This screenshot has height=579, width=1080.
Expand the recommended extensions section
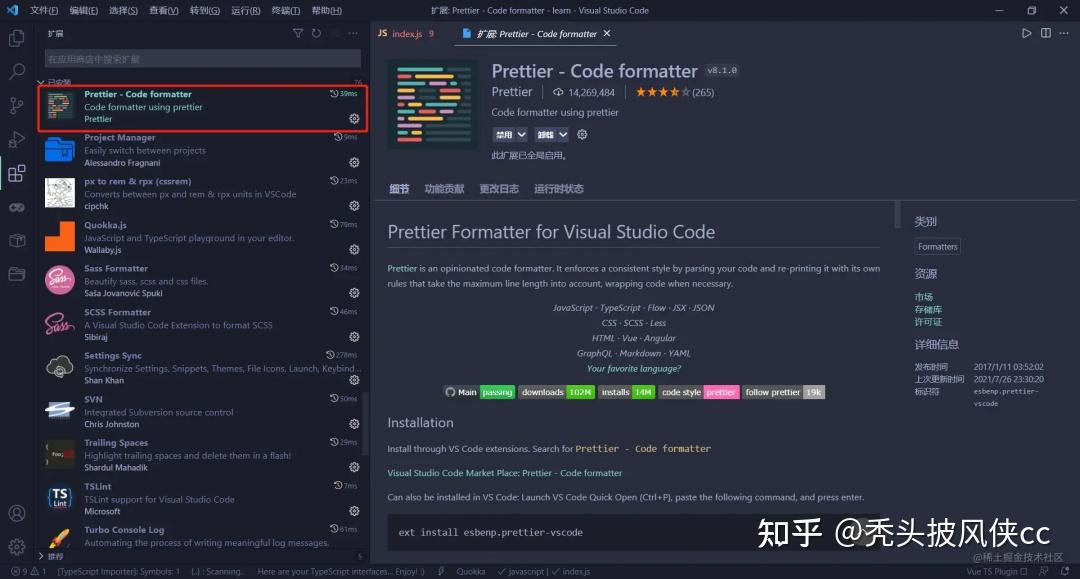[x=41, y=556]
